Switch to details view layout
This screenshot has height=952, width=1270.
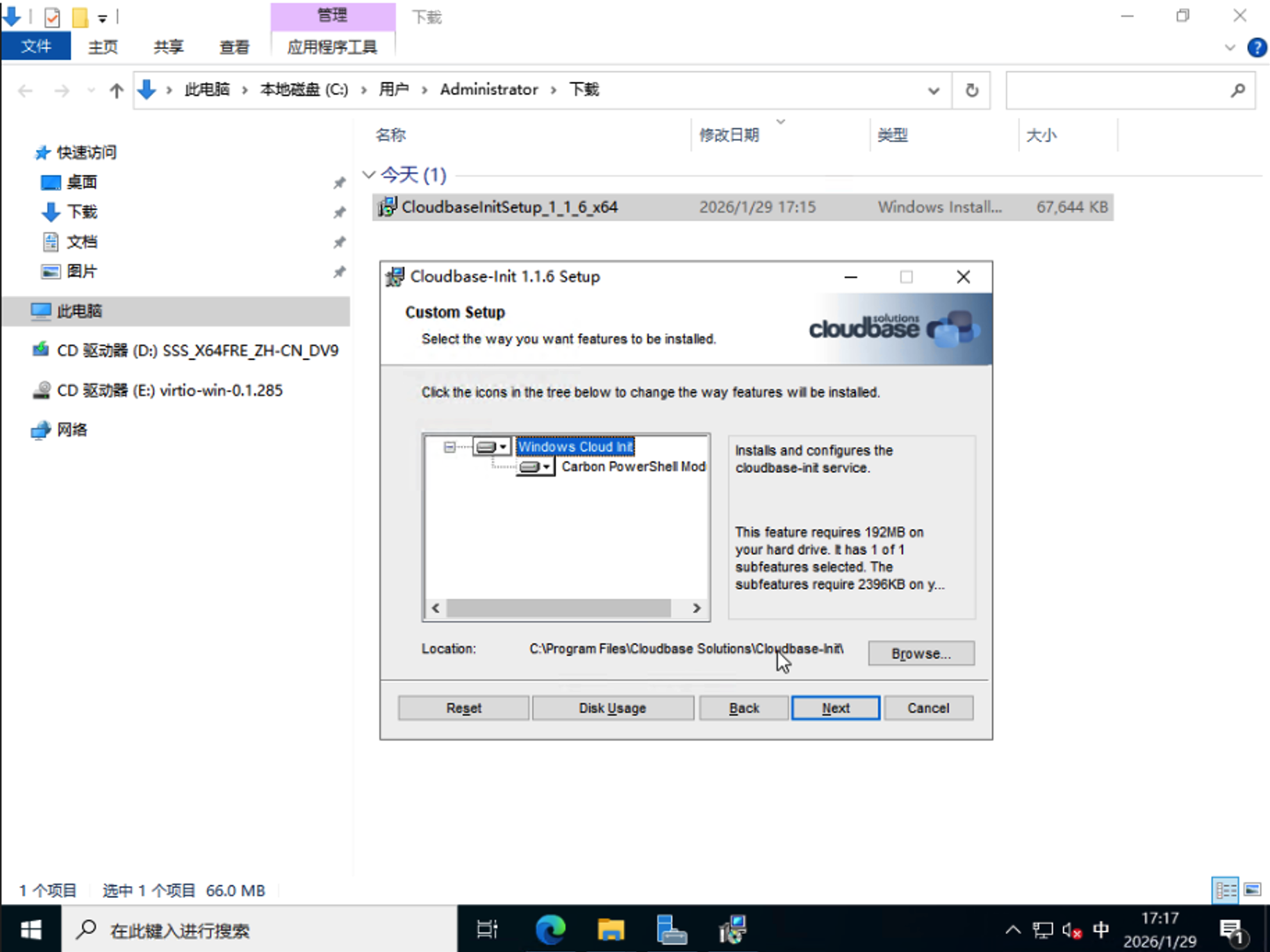pyautogui.click(x=1226, y=890)
